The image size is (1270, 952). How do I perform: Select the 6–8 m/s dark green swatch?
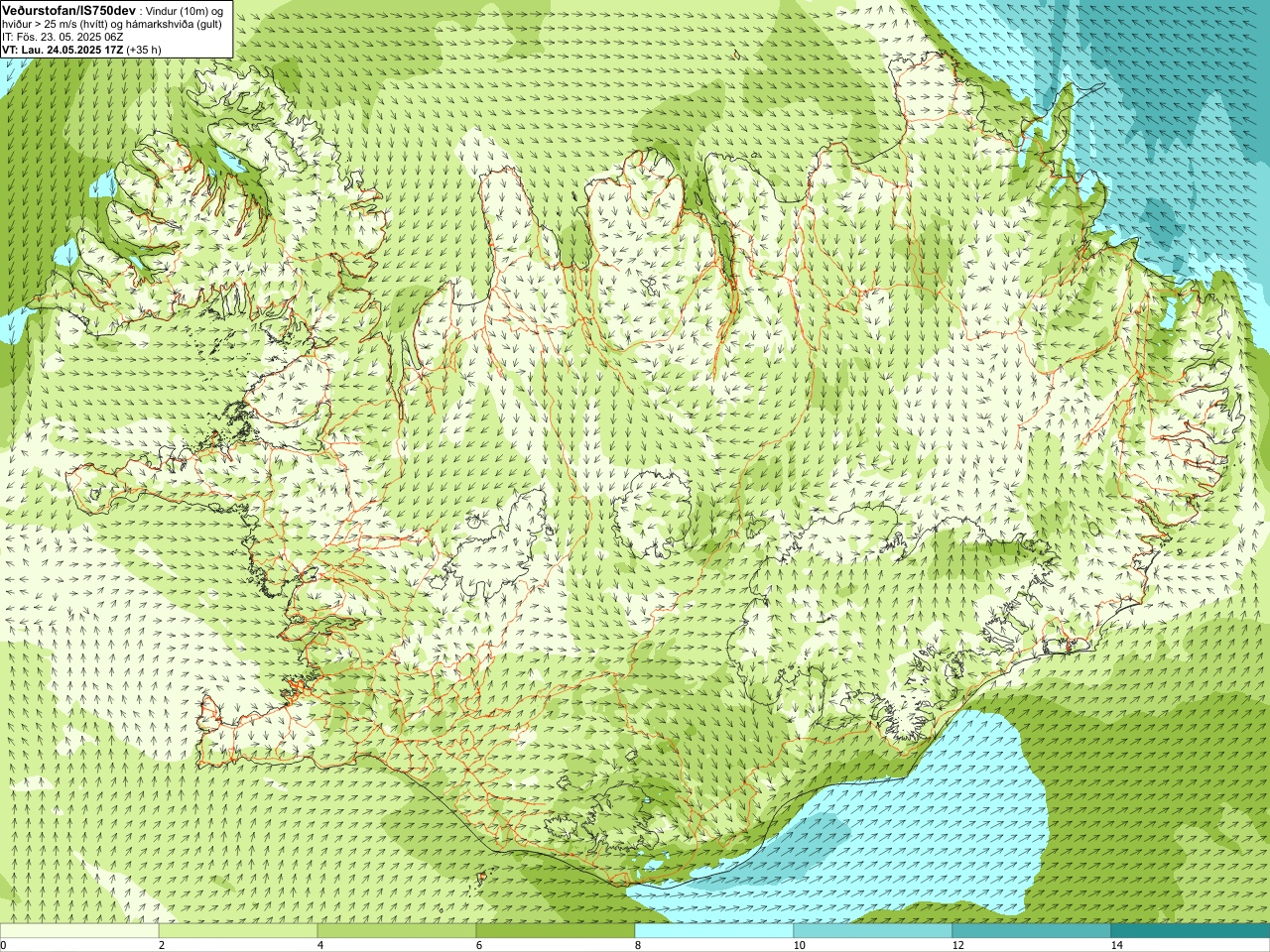[x=556, y=931]
